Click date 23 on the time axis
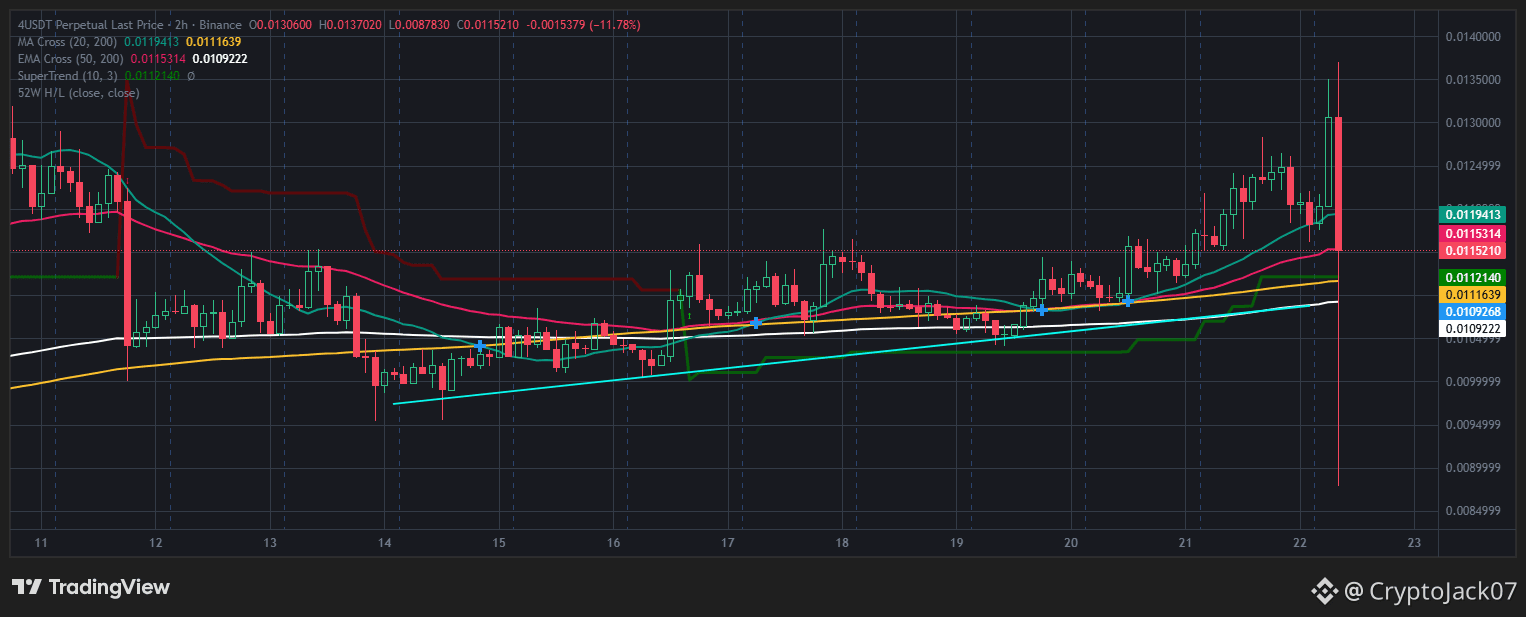The height and width of the screenshot is (617, 1526). click(x=1414, y=543)
